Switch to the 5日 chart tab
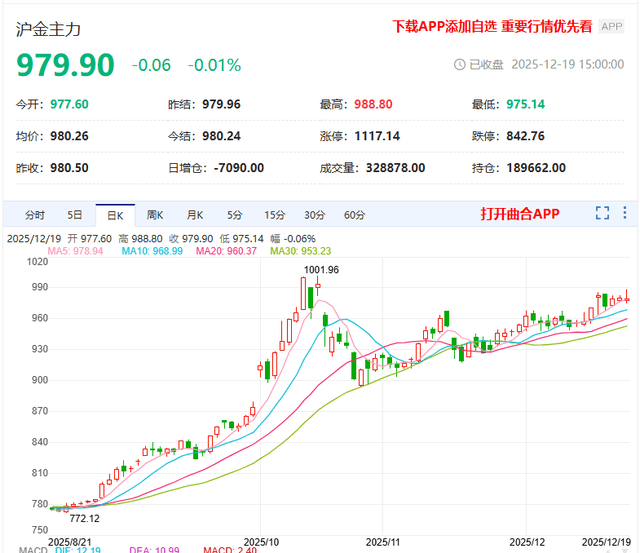This screenshot has width=640, height=553. pos(75,215)
